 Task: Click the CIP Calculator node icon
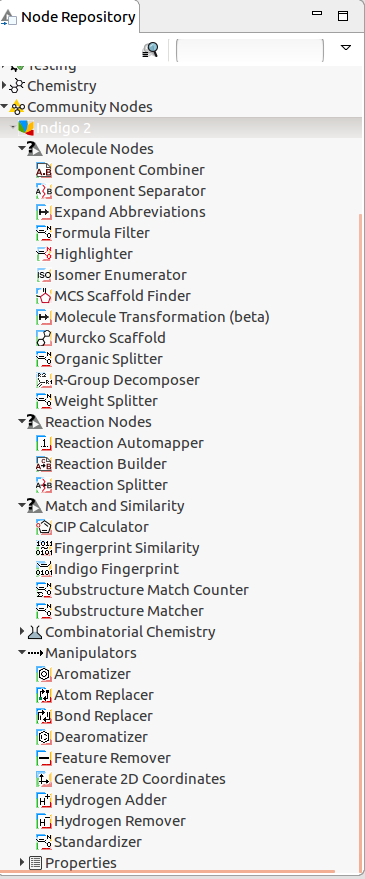click(x=44, y=527)
